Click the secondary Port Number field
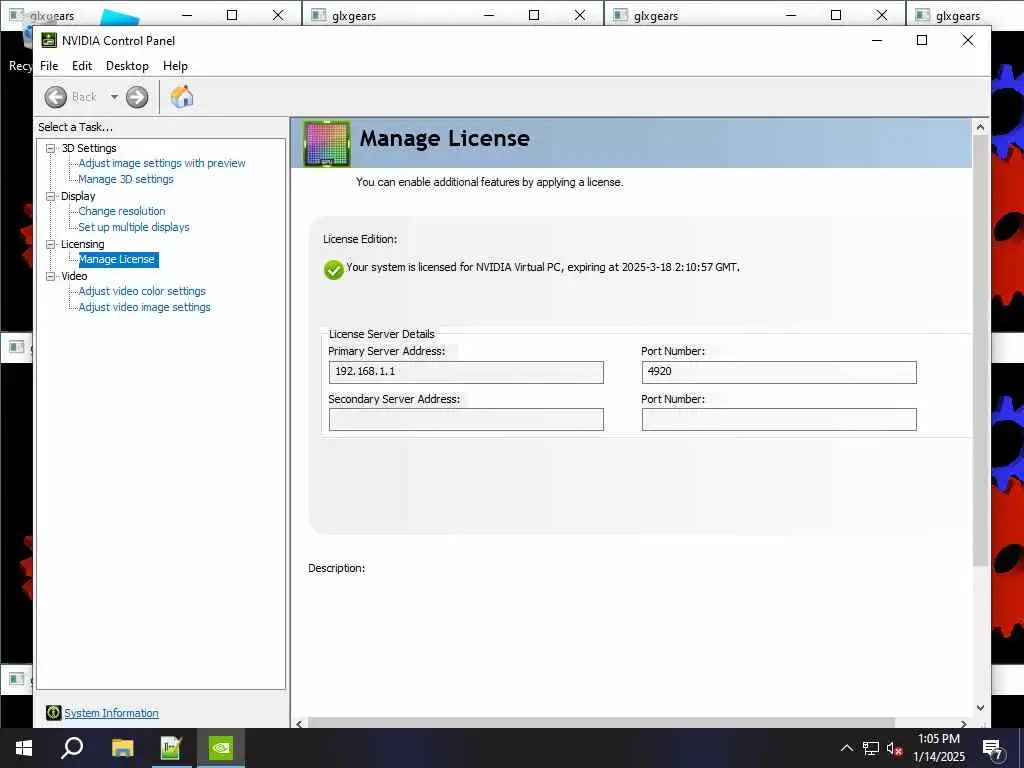Image resolution: width=1024 pixels, height=768 pixels. point(779,419)
